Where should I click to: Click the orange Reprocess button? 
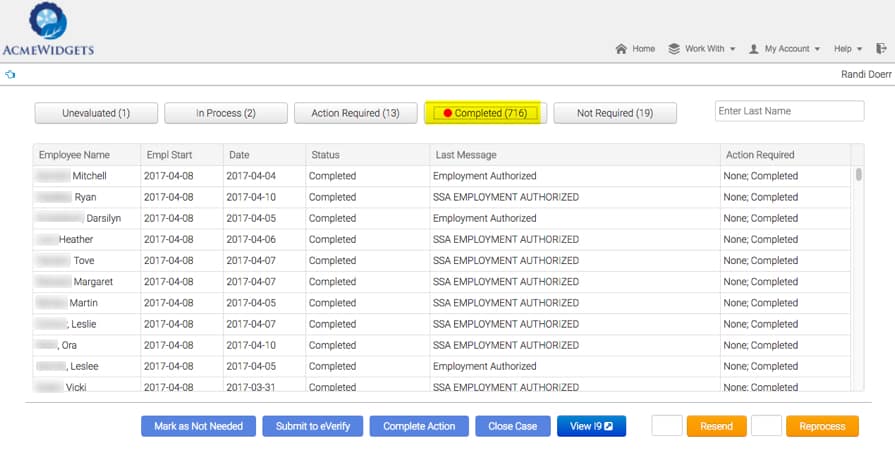point(822,426)
